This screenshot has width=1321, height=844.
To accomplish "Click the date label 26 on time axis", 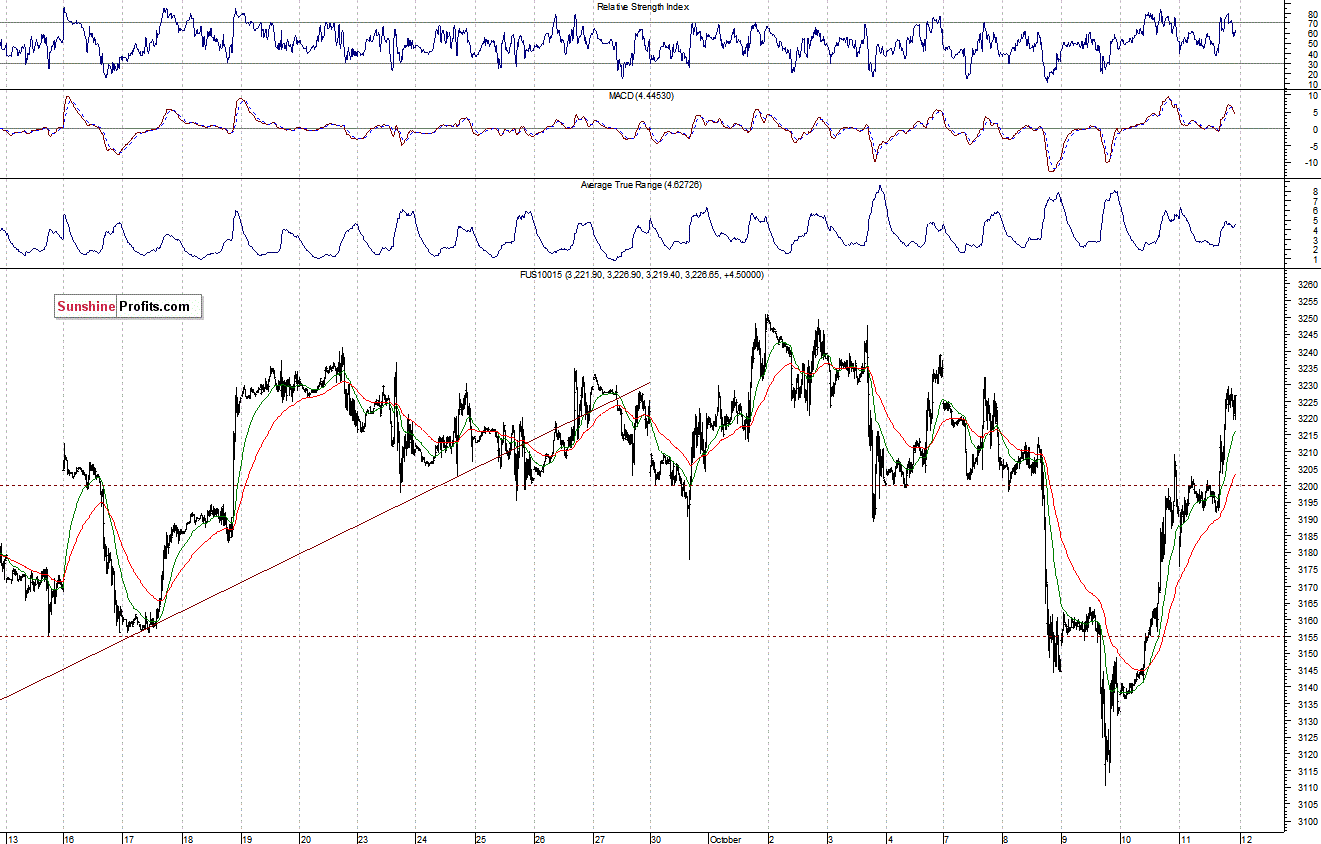I will point(540,839).
